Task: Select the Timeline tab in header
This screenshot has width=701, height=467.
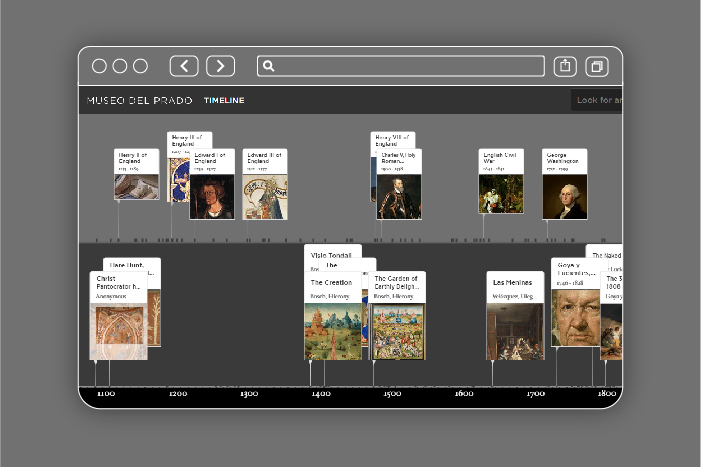Action: [x=224, y=100]
